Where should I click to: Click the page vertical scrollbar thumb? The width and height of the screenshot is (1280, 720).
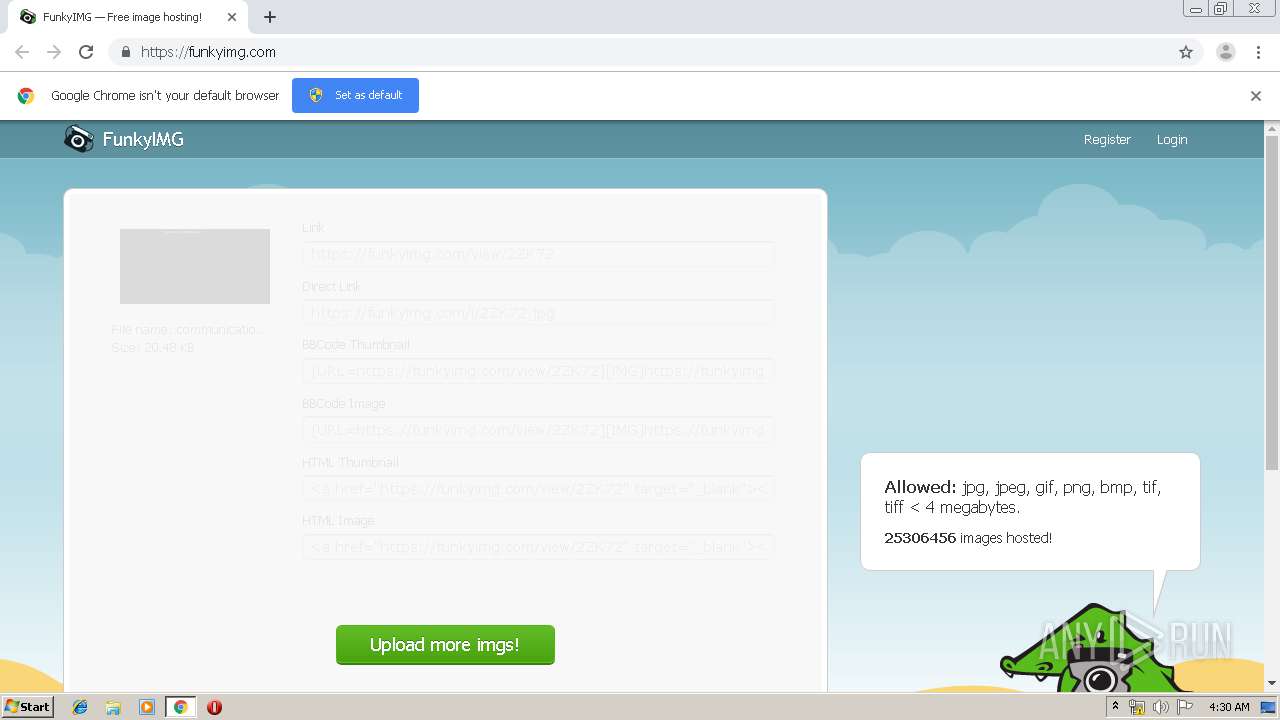coord(1272,302)
